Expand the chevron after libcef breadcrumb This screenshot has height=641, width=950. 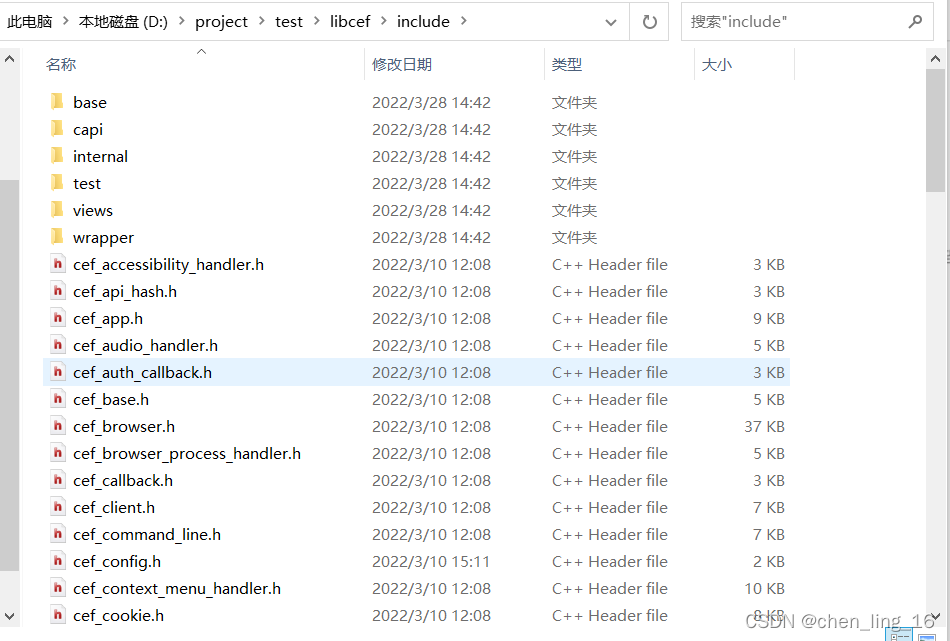[384, 22]
